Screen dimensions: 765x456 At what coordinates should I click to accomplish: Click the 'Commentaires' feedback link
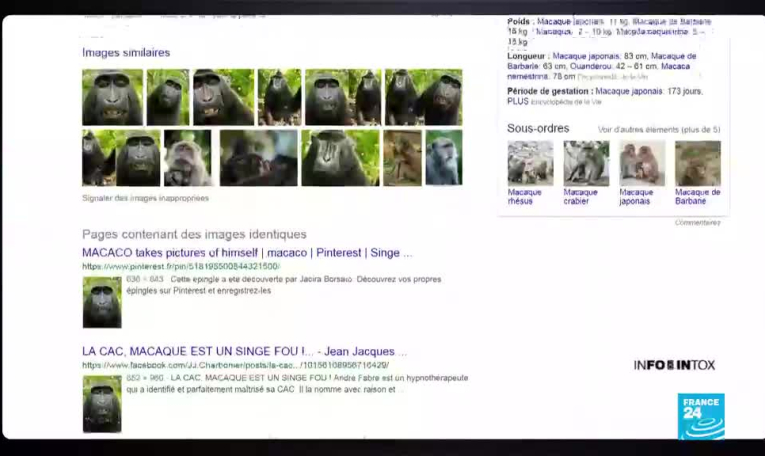[697, 222]
